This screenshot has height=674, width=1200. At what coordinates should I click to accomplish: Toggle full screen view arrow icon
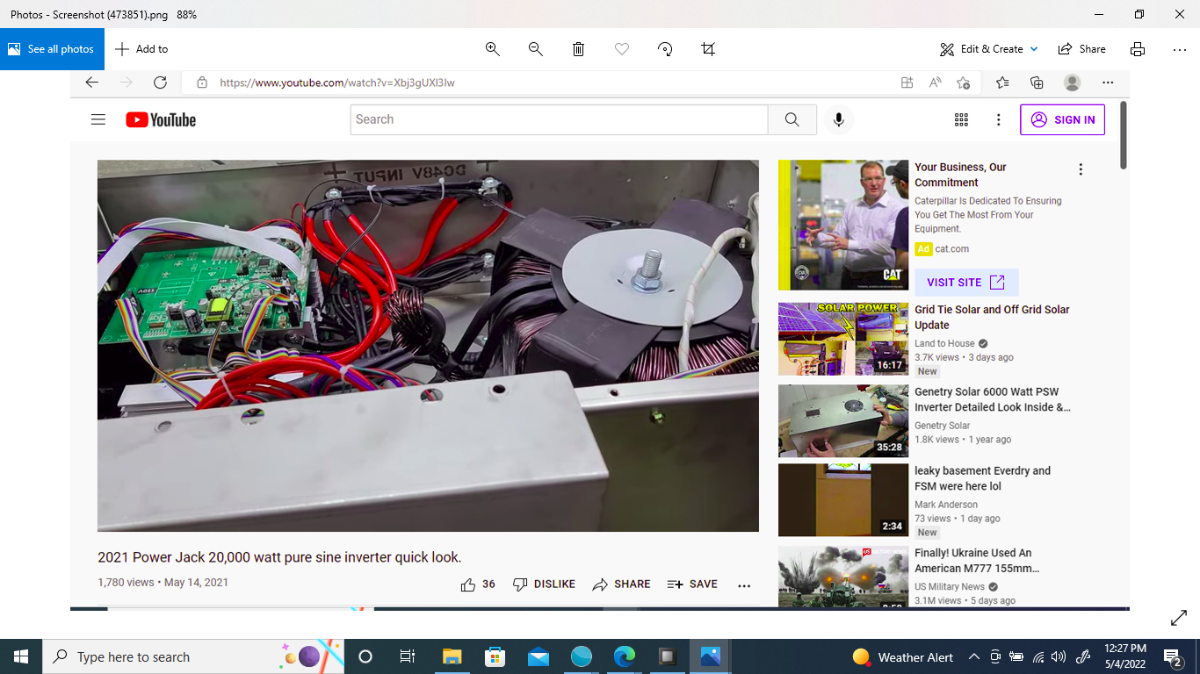1178,618
